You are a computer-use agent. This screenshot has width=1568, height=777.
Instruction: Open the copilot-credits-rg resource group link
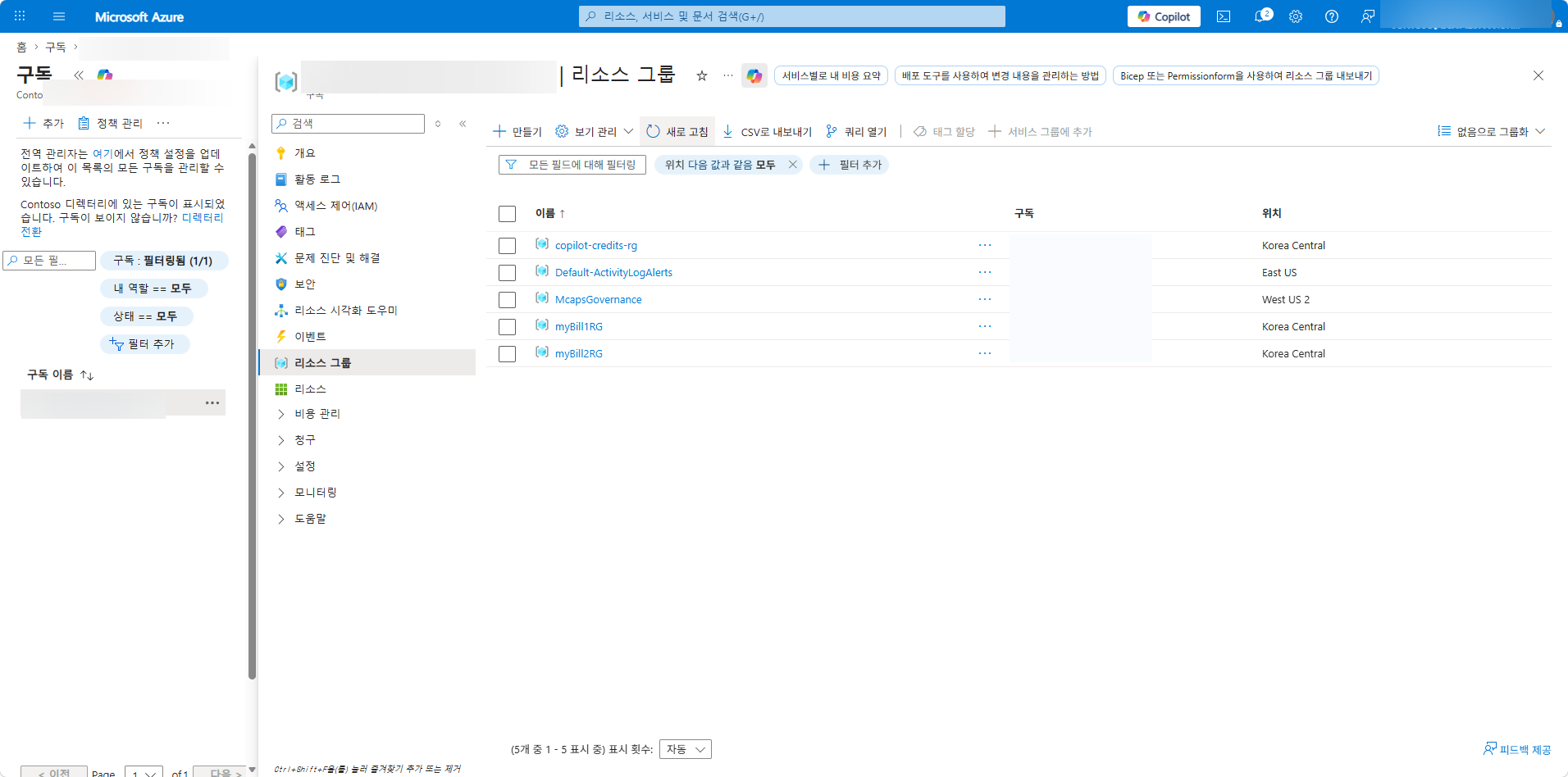click(596, 246)
